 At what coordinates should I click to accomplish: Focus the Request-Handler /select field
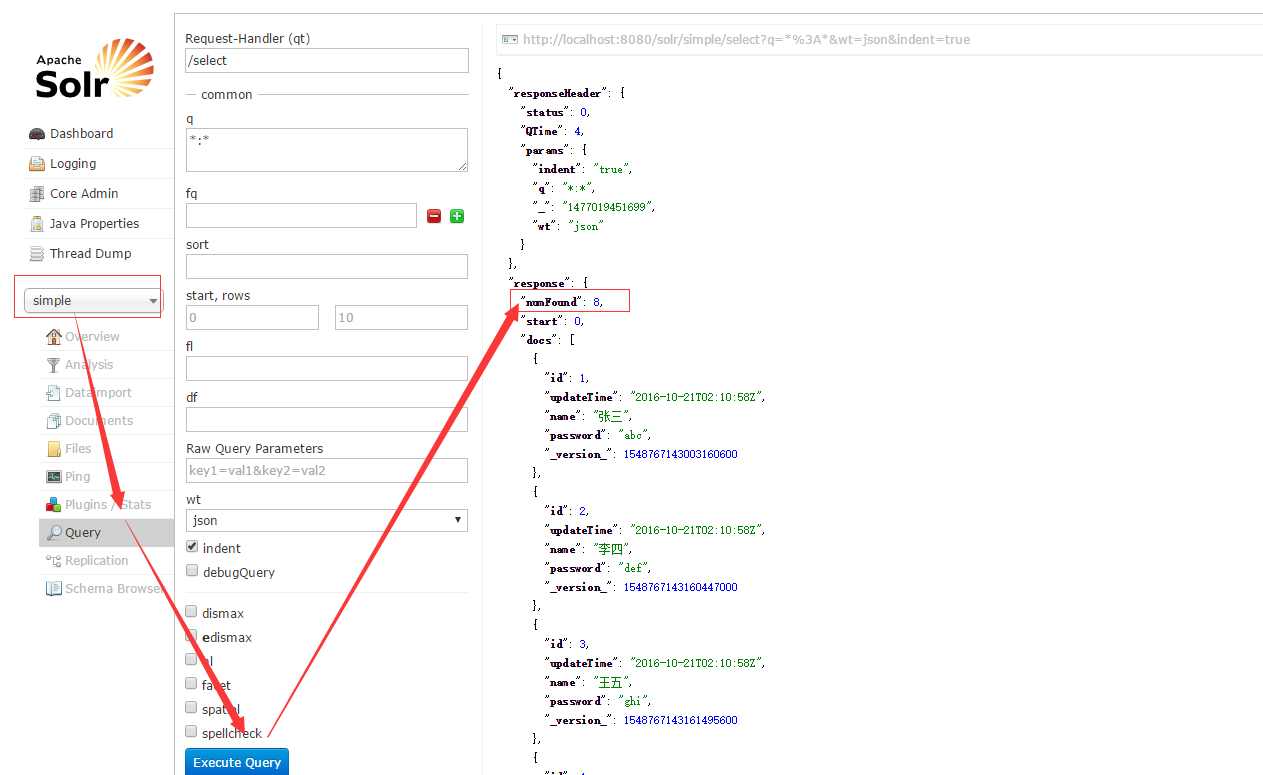pos(326,61)
